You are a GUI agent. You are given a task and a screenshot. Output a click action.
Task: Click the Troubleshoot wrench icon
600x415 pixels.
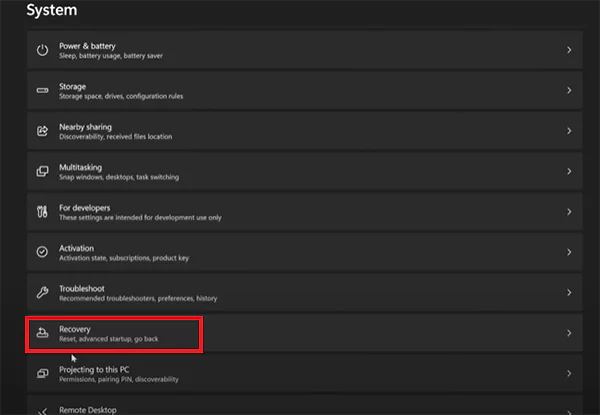pyautogui.click(x=42, y=293)
